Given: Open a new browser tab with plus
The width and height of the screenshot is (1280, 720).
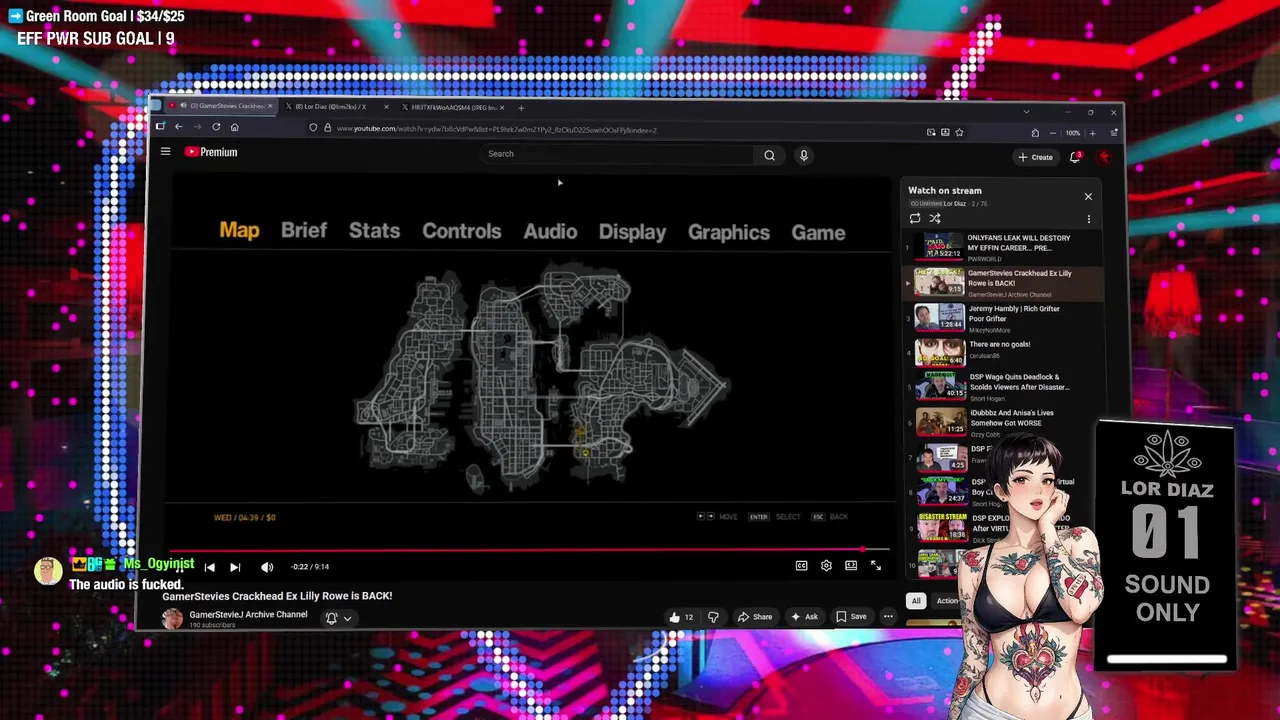Looking at the screenshot, I should click(x=521, y=107).
